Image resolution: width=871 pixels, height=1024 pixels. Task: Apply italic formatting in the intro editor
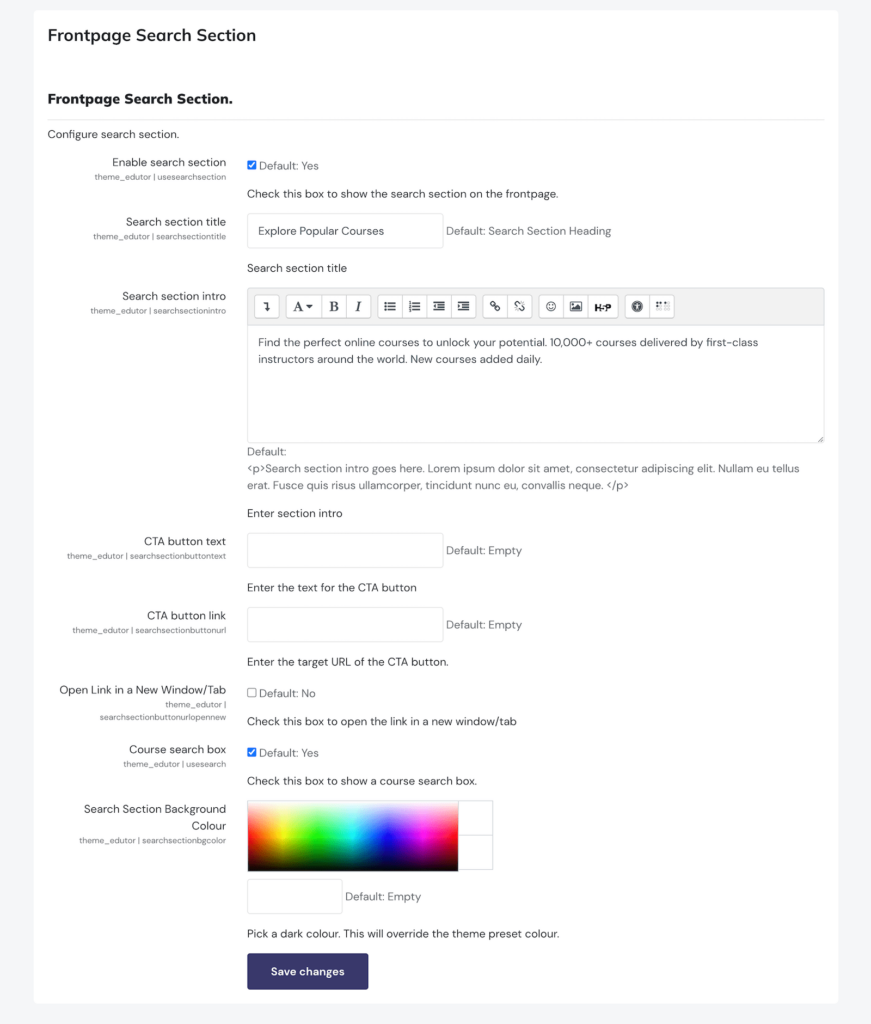[x=358, y=307]
